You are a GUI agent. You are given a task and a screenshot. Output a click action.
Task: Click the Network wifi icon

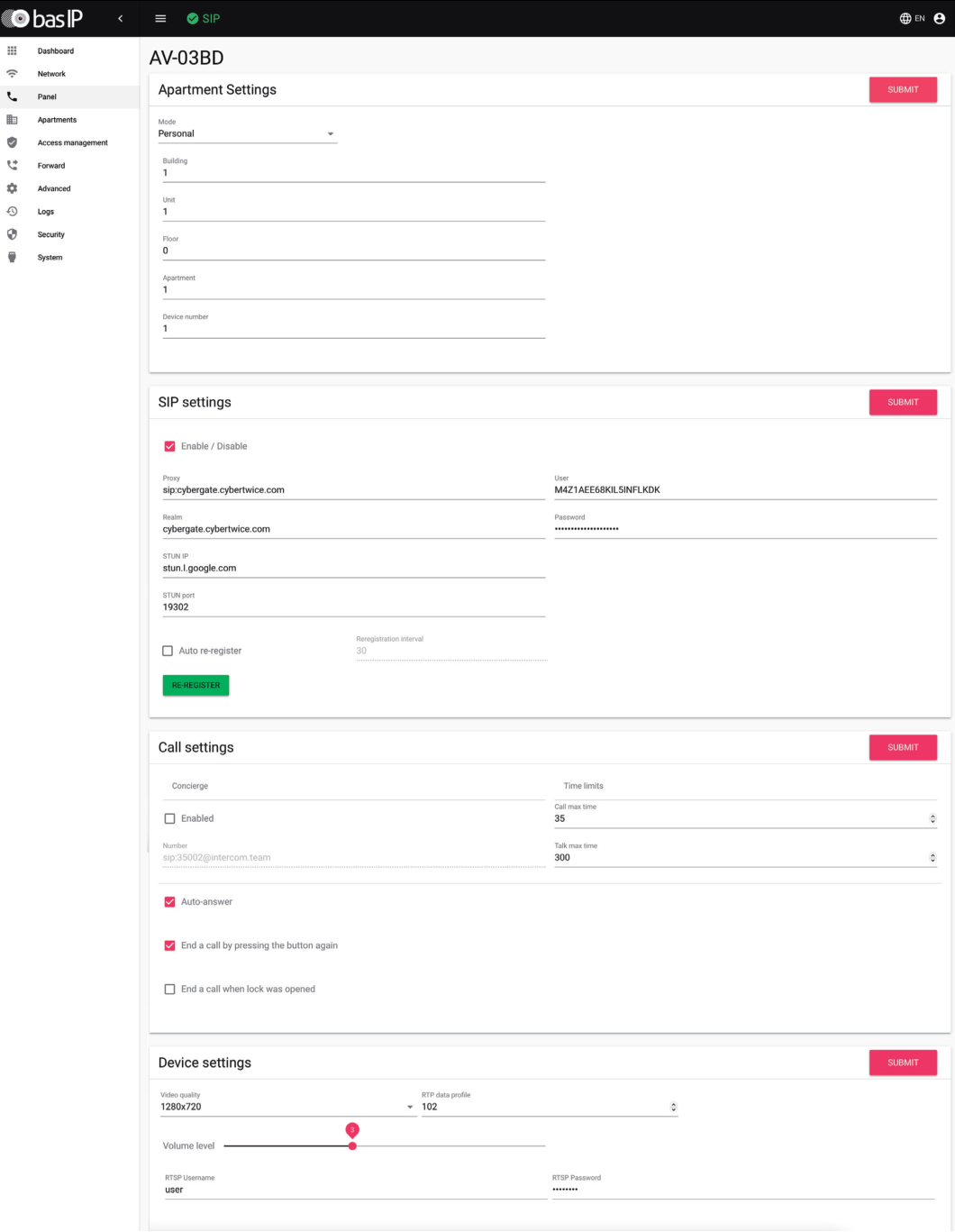tap(12, 74)
